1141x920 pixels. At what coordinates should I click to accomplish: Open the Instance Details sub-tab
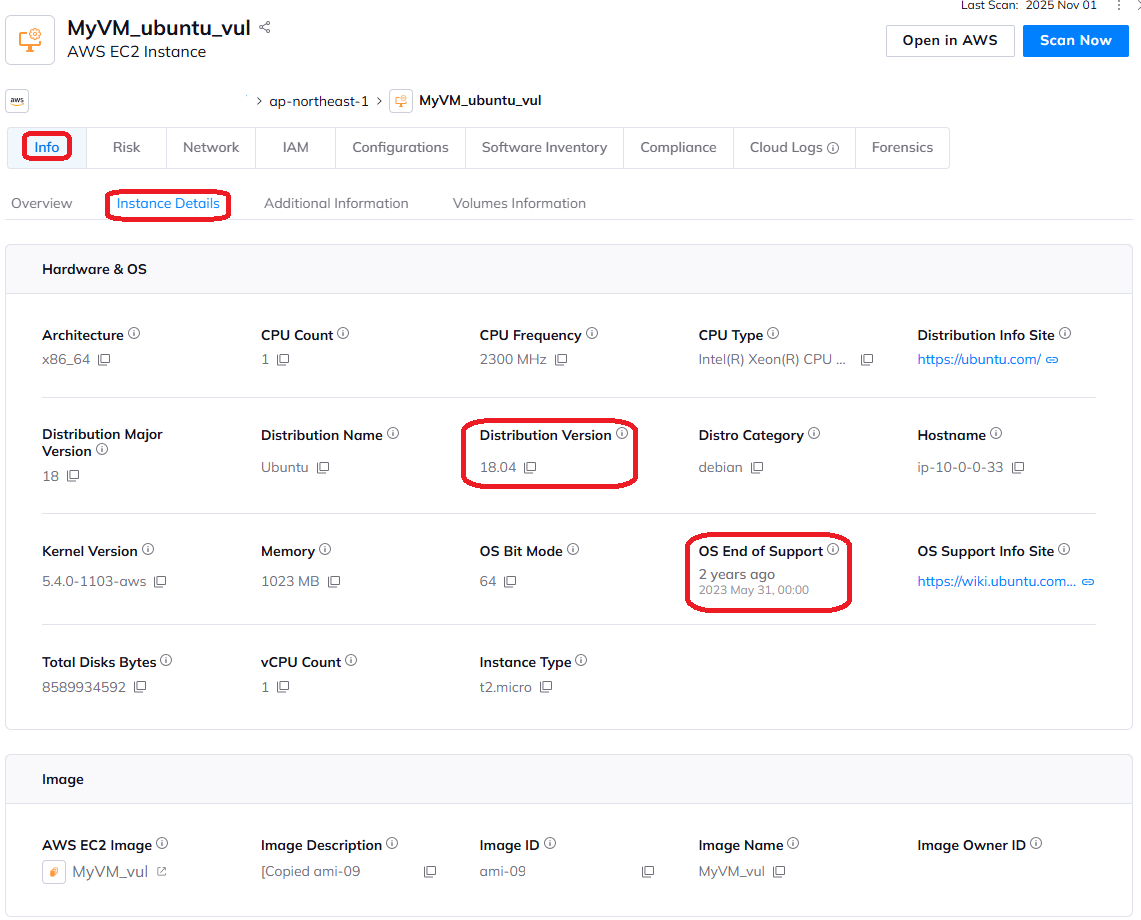[168, 204]
